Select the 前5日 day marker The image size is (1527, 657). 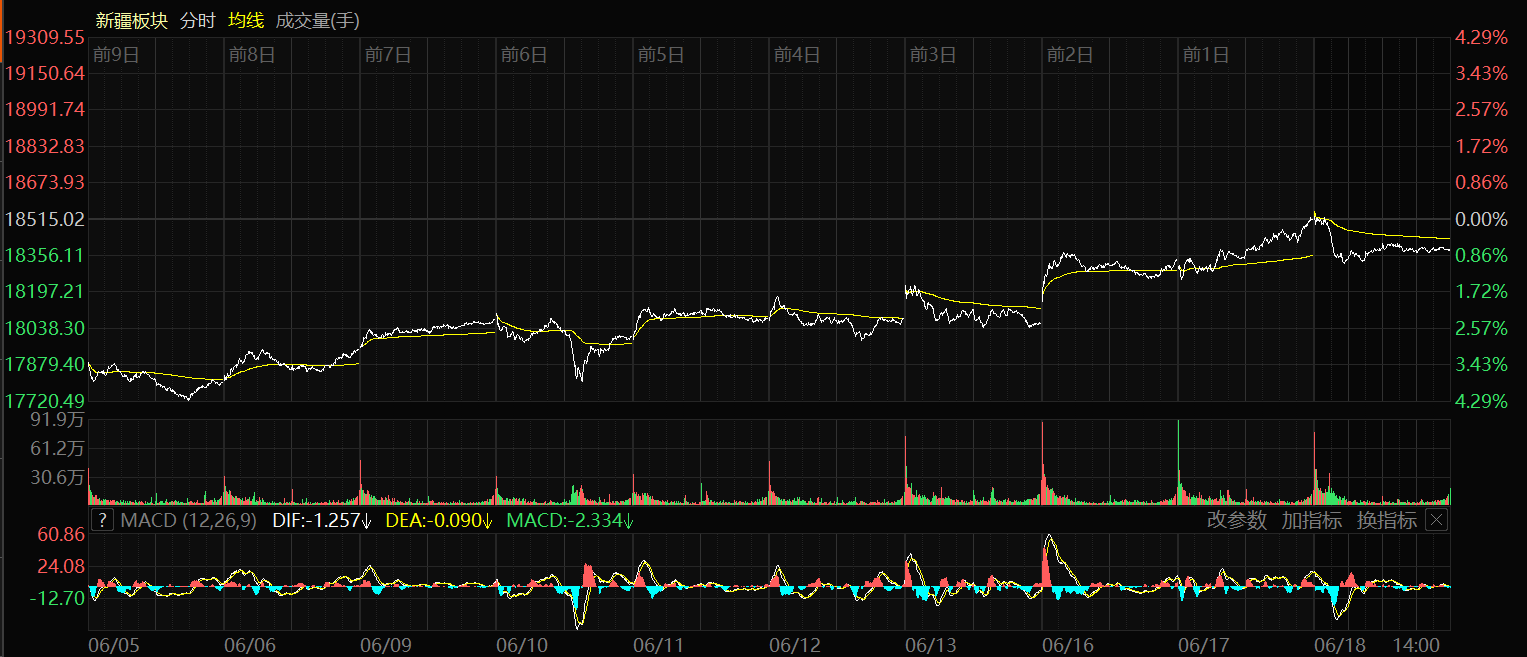coord(660,54)
